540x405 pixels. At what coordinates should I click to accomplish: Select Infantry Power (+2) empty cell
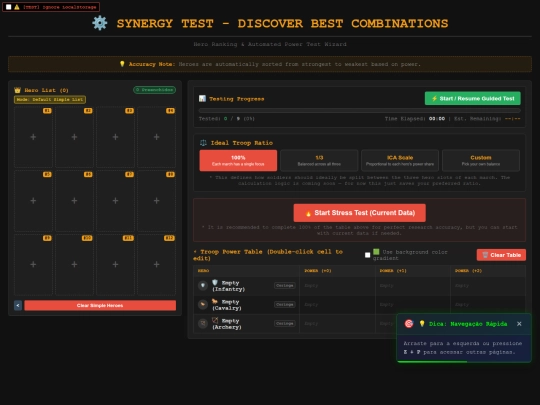(x=488, y=285)
